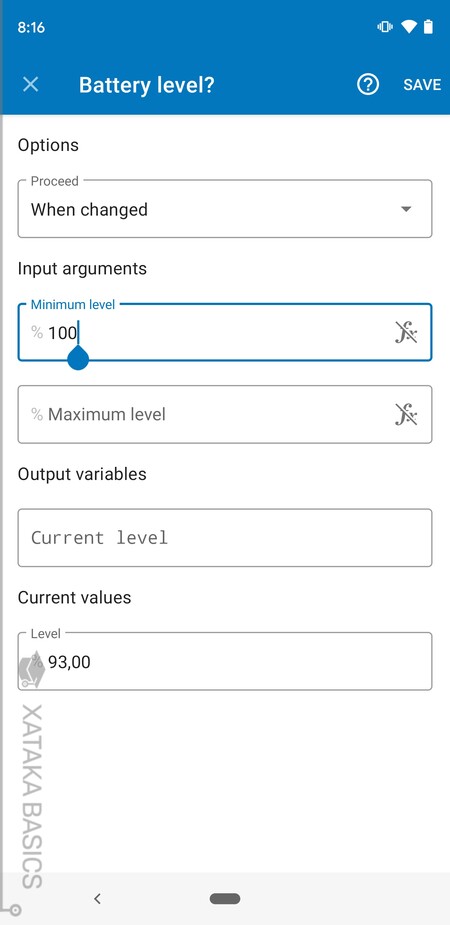Tap the Level current value field

click(x=225, y=661)
